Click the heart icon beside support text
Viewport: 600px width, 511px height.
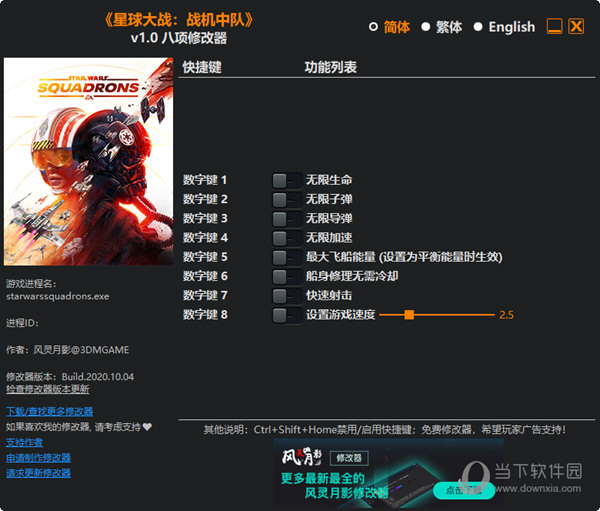(147, 426)
